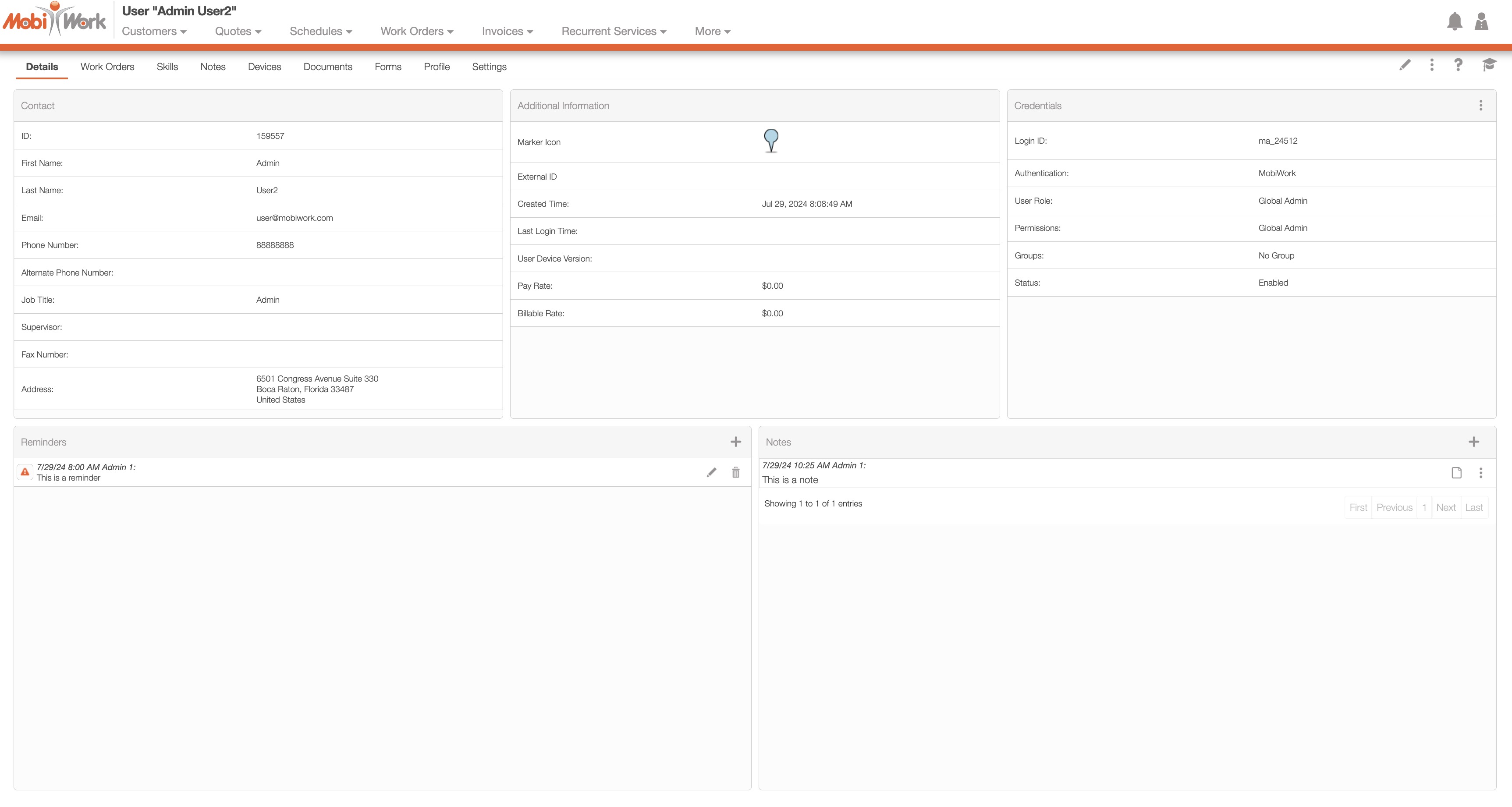Open Credentials panel three-dot menu
Screen dimensions: 1512x807
(x=1480, y=106)
